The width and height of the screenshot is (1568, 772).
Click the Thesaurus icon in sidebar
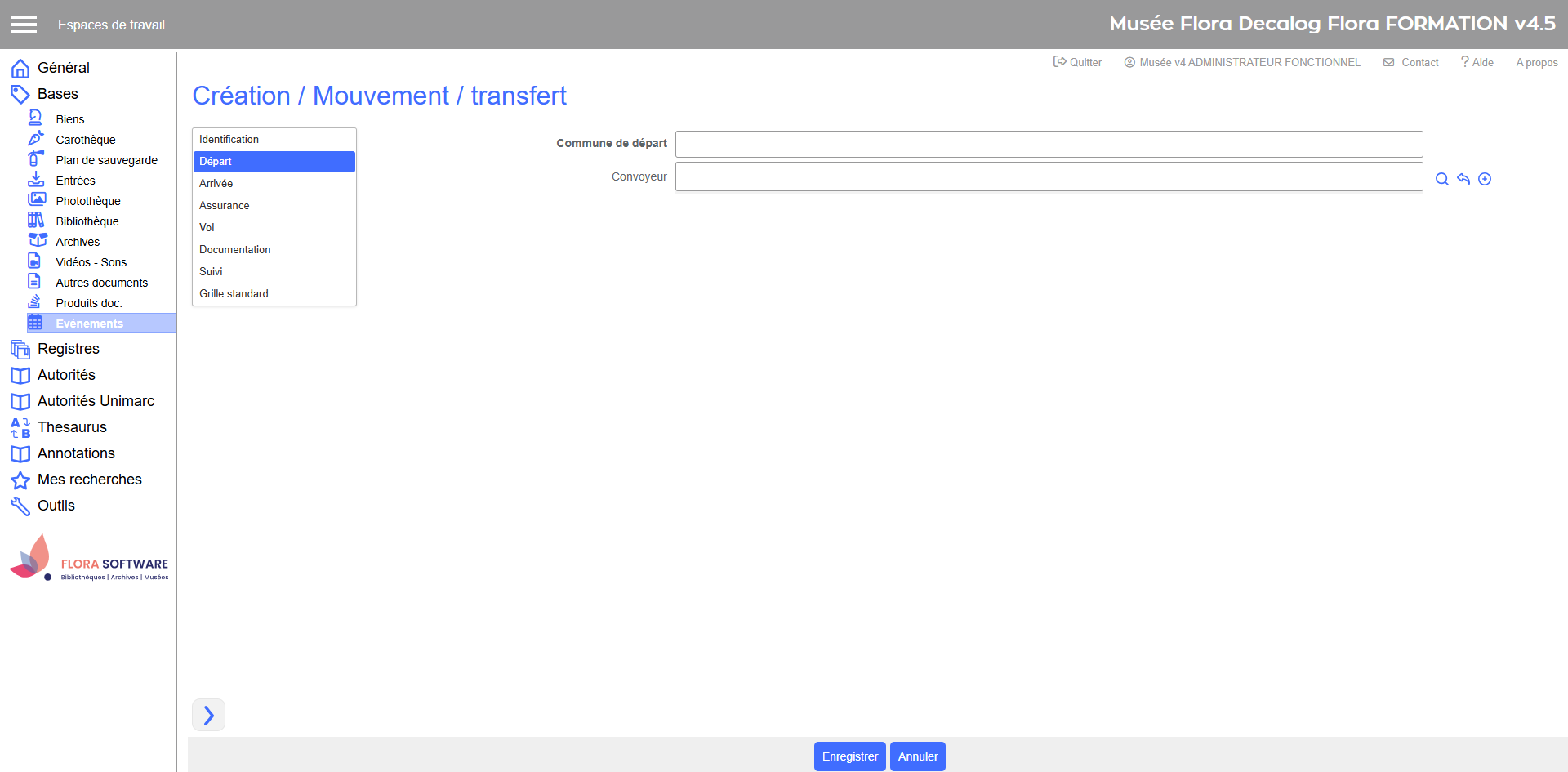pyautogui.click(x=20, y=427)
